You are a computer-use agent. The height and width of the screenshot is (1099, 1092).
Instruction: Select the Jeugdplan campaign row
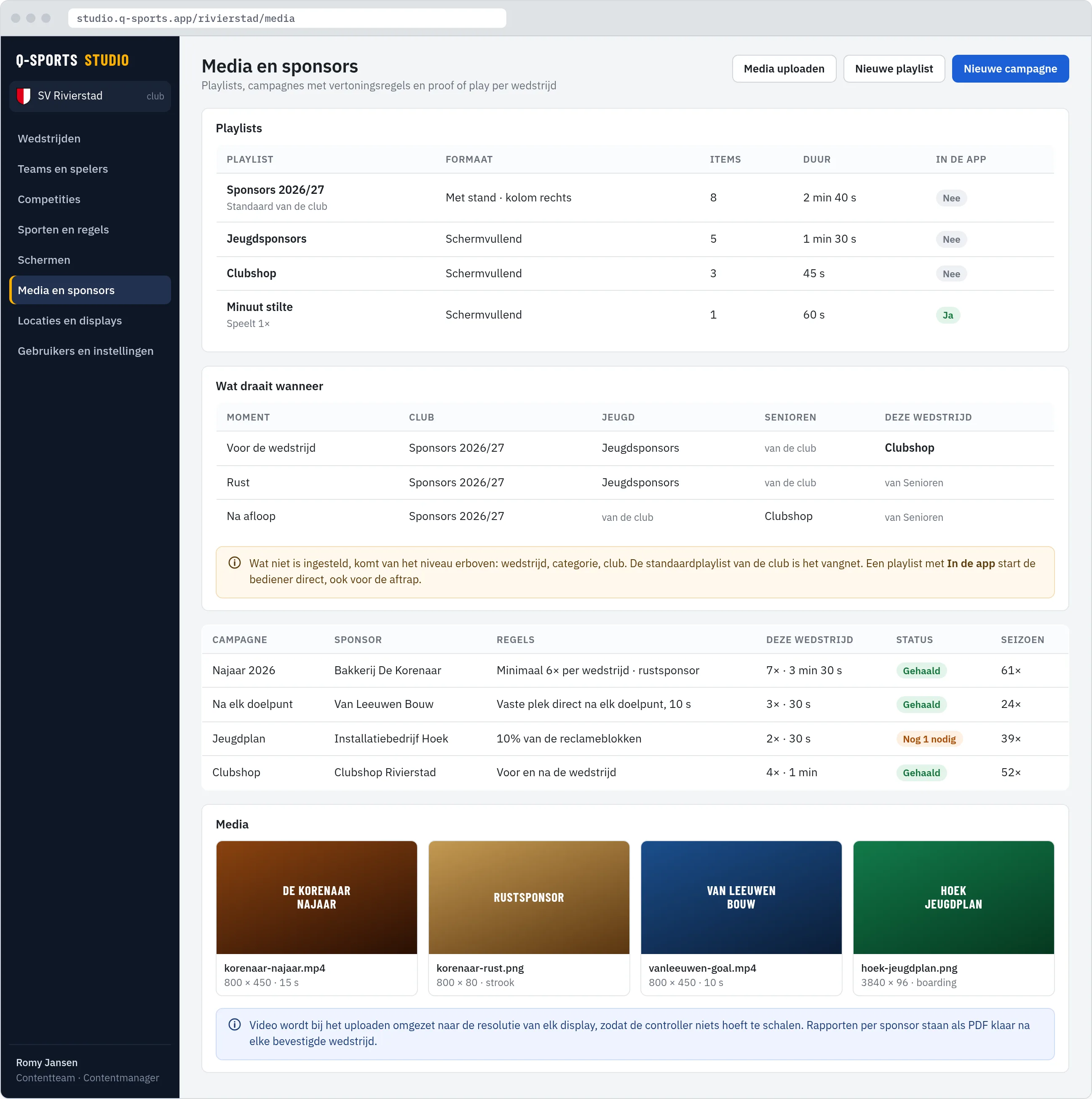tap(635, 738)
